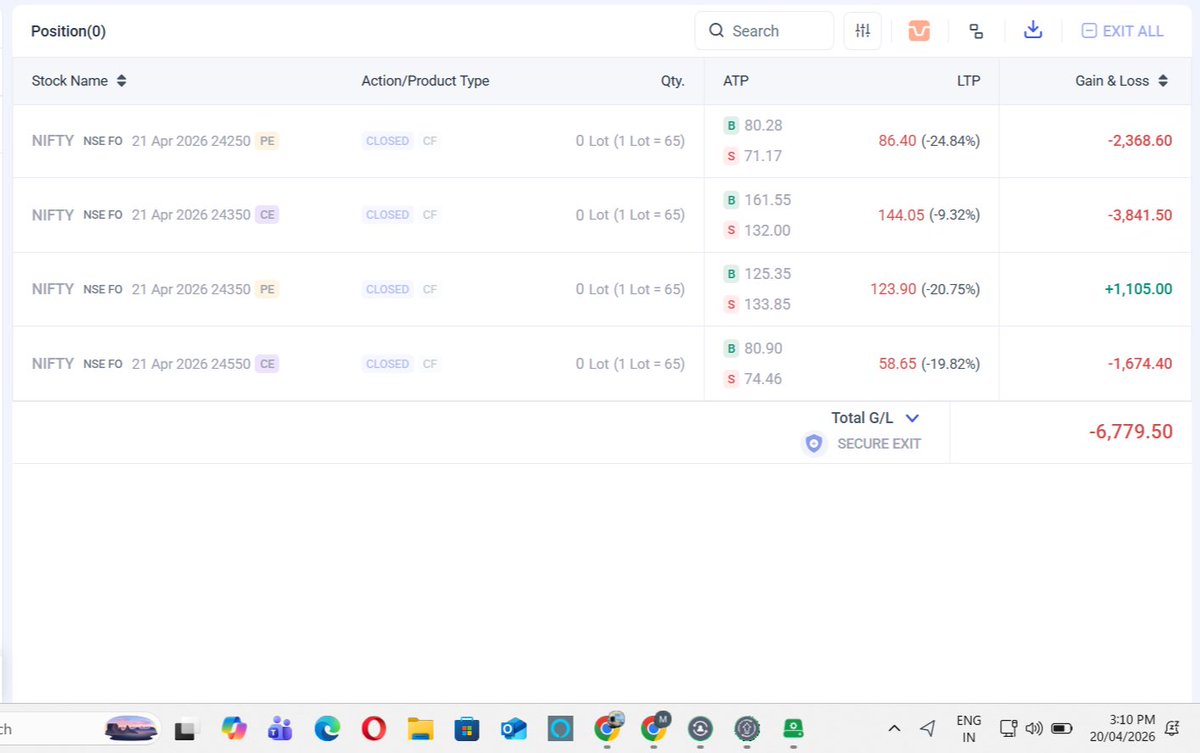1200x753 pixels.
Task: Show hidden system tray icons
Action: (894, 728)
